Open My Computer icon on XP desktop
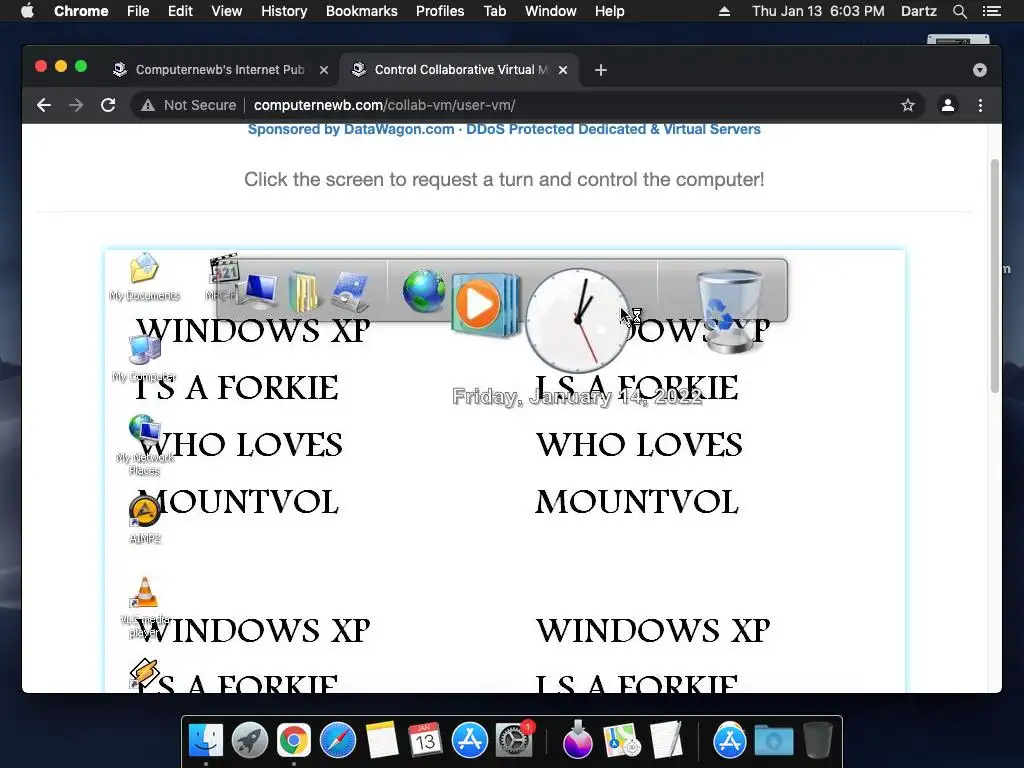1024x768 pixels. [145, 351]
